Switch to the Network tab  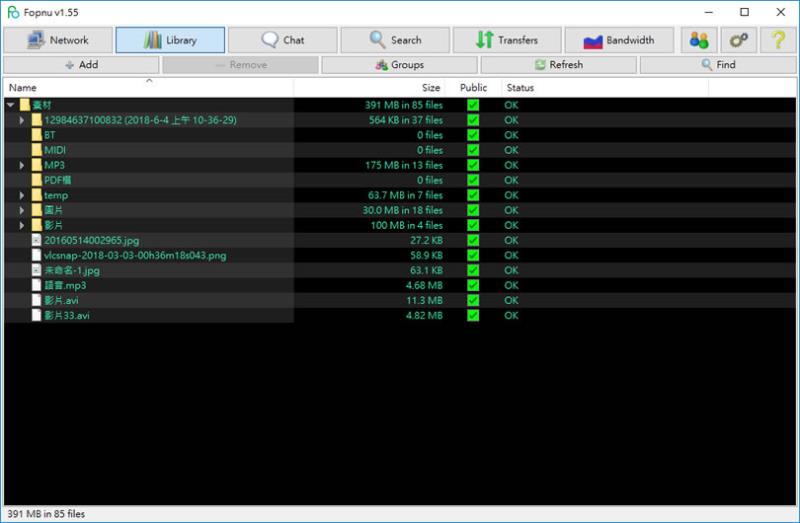click(x=58, y=40)
